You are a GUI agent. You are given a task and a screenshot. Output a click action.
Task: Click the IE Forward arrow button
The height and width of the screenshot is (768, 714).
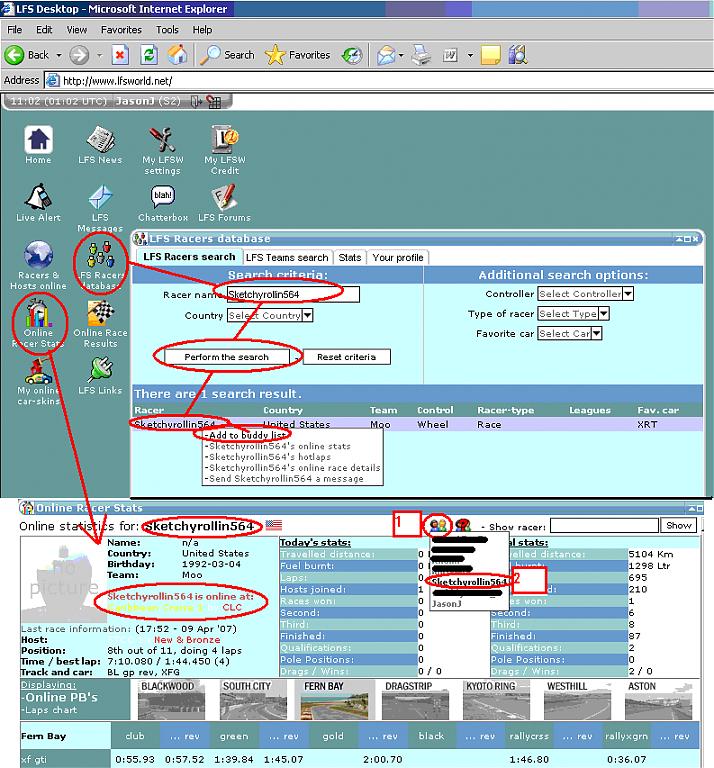[79, 55]
